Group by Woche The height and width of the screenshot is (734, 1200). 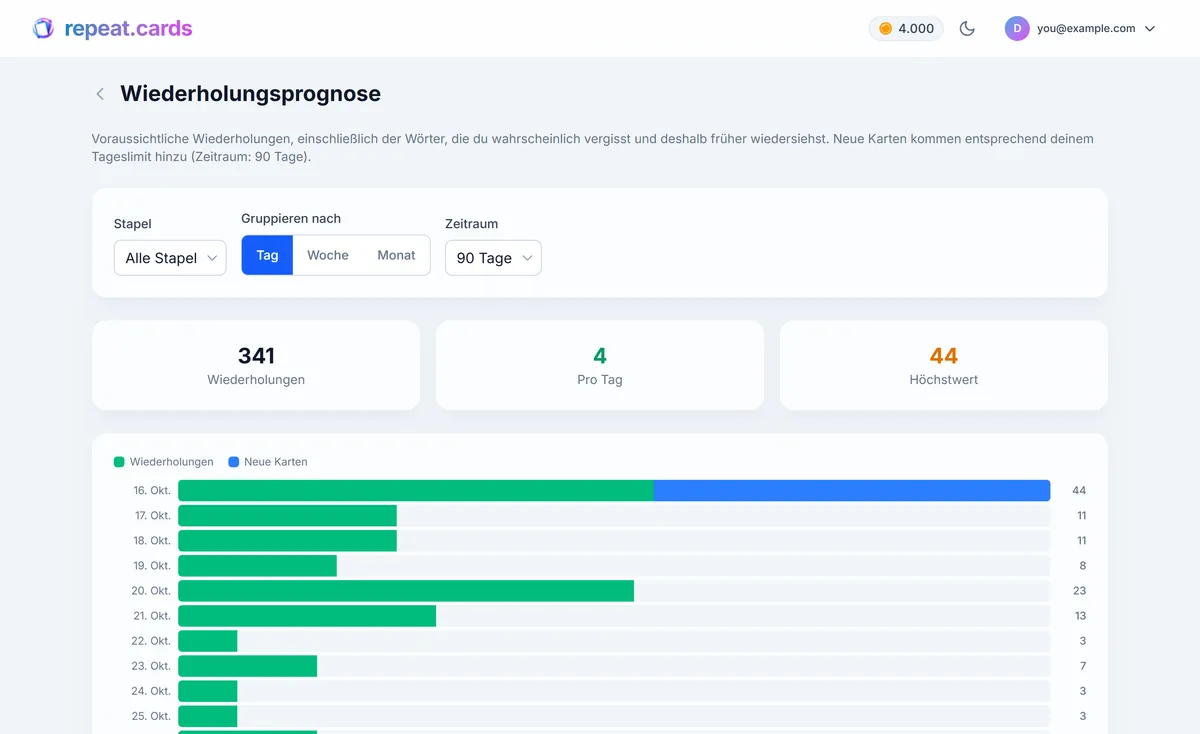328,255
